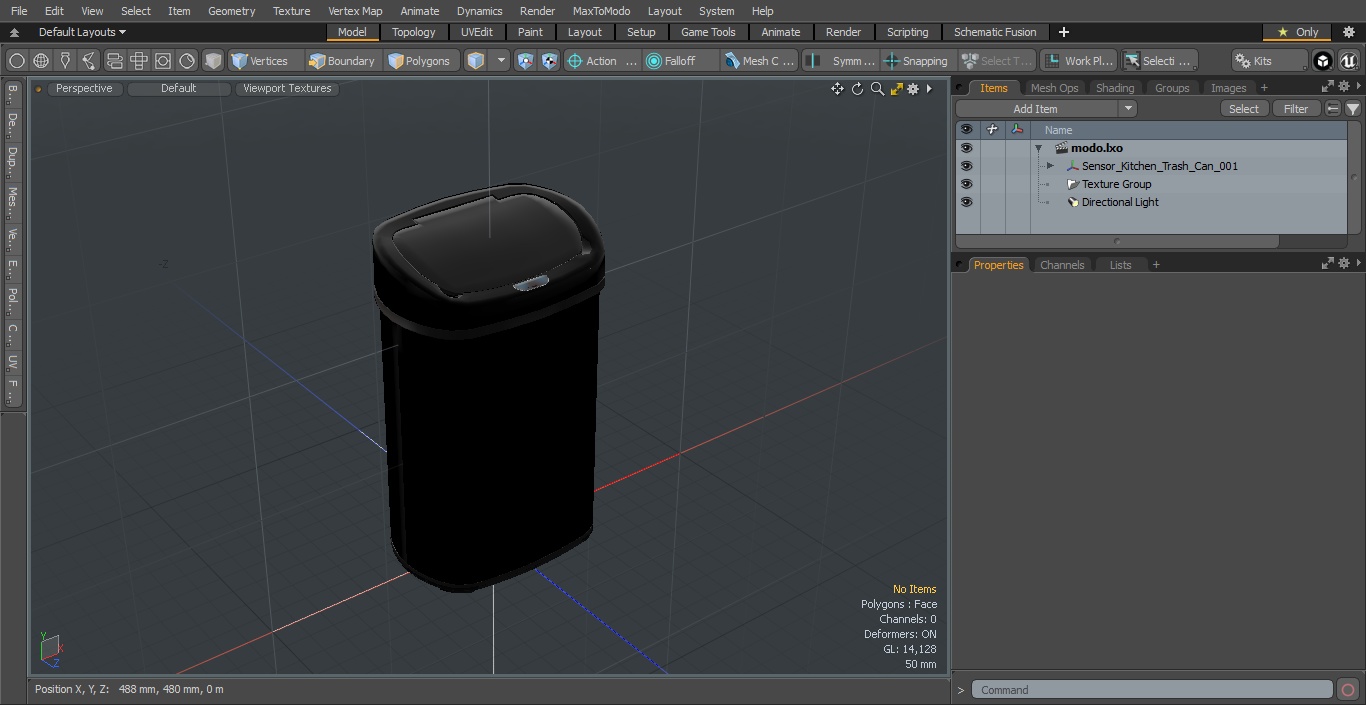The image size is (1366, 705).
Task: Click the viewport pan (move arrows) icon
Action: [x=837, y=89]
